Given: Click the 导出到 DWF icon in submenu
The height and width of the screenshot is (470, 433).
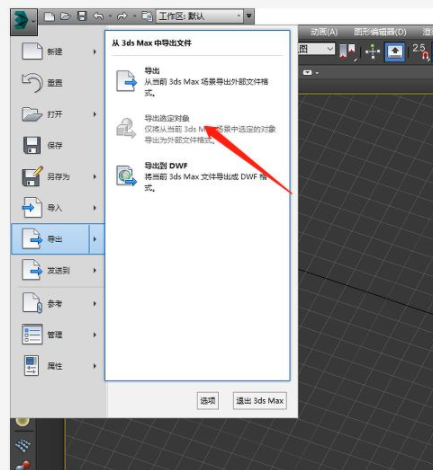Looking at the screenshot, I should (126, 176).
